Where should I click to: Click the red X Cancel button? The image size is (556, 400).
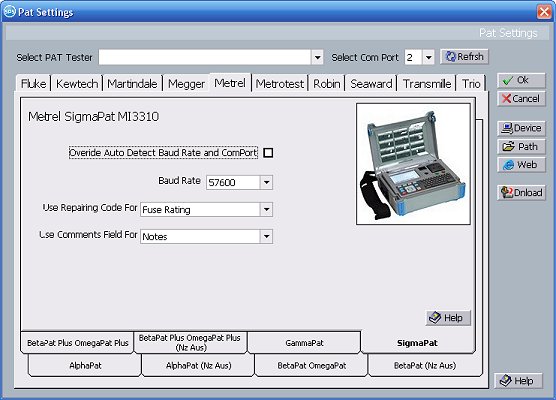[x=521, y=99]
